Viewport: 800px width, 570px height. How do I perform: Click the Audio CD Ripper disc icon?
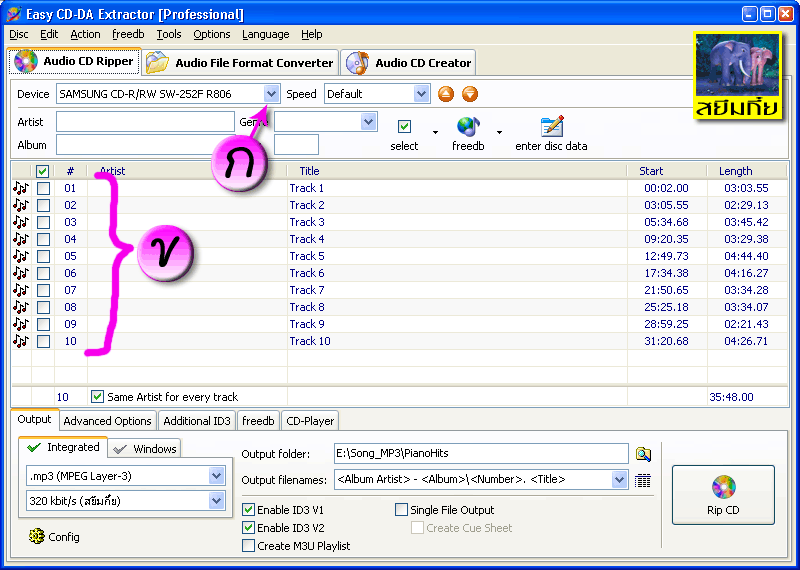pos(26,61)
